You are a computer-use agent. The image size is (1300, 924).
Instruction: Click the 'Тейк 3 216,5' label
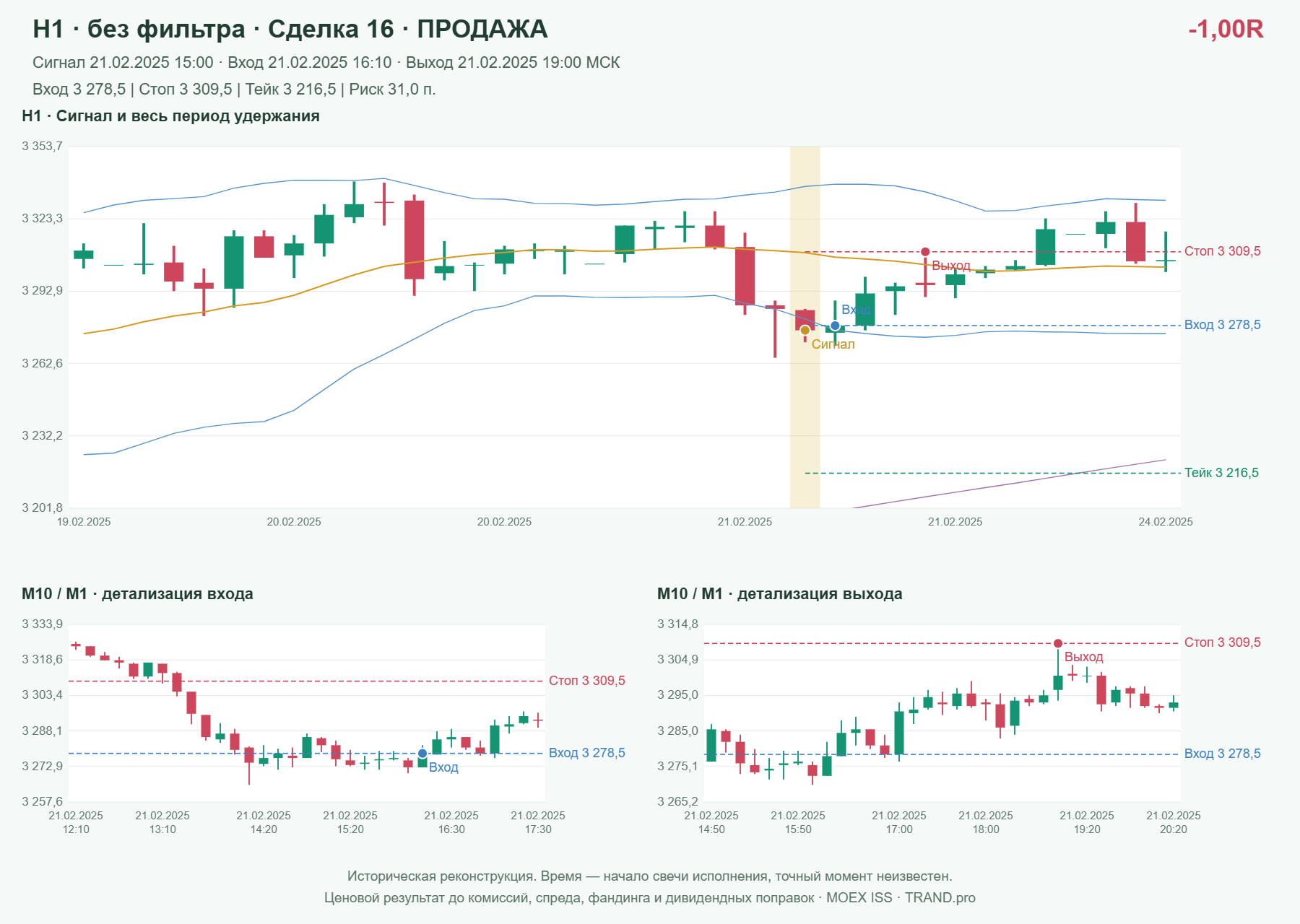tap(1221, 473)
